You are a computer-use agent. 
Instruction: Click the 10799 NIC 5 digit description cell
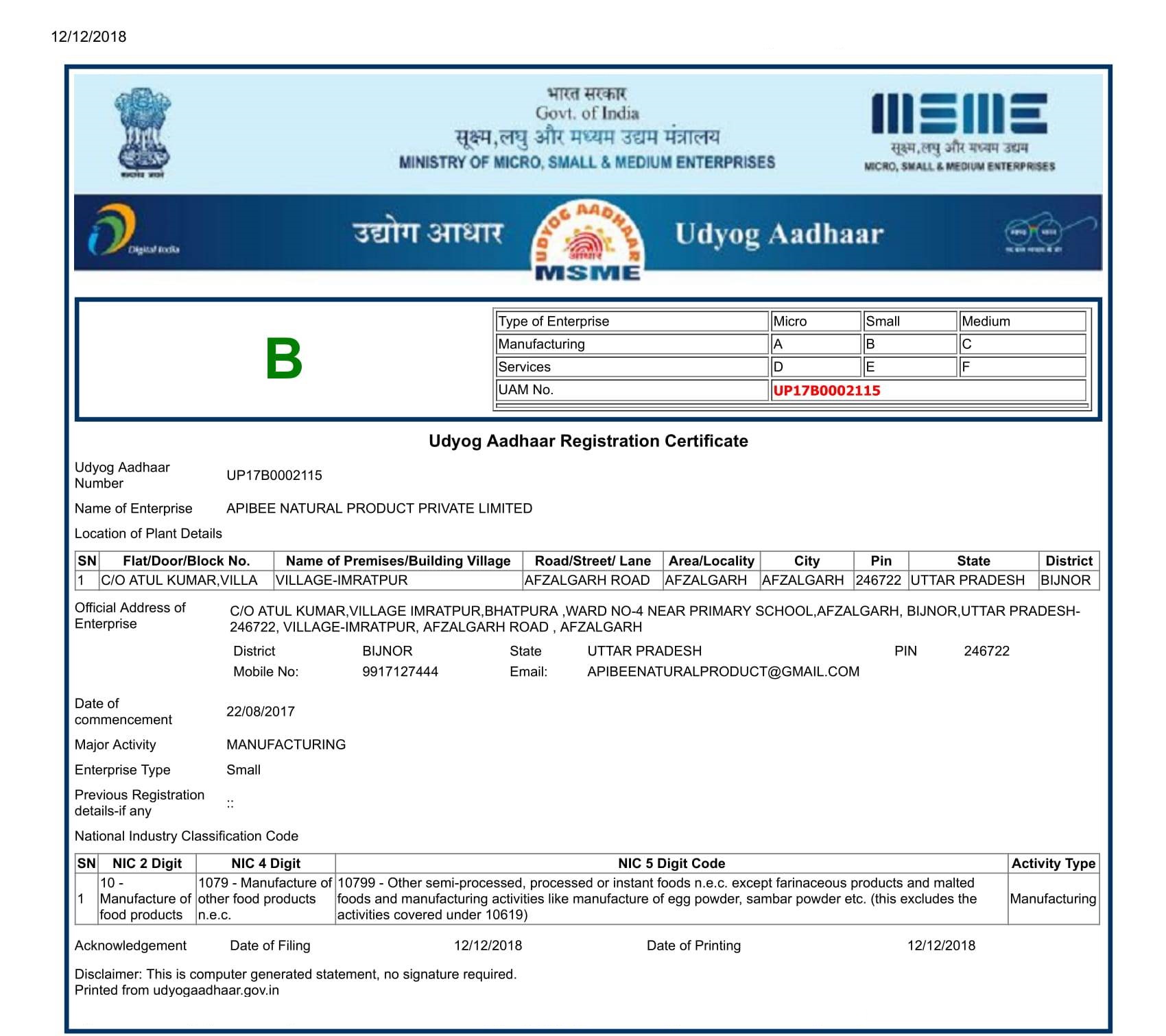click(x=671, y=899)
